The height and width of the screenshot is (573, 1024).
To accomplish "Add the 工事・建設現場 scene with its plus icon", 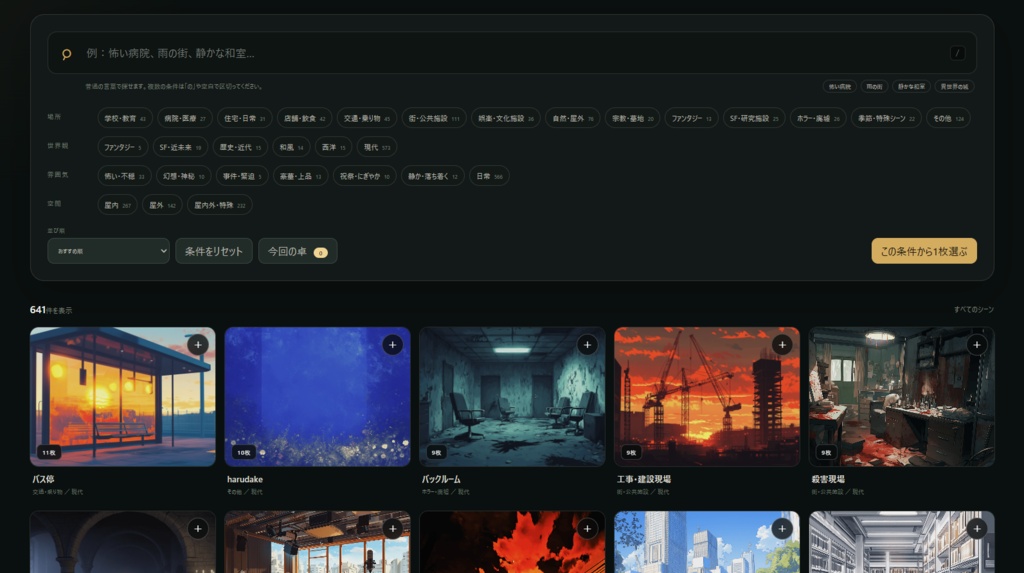I will coord(782,345).
